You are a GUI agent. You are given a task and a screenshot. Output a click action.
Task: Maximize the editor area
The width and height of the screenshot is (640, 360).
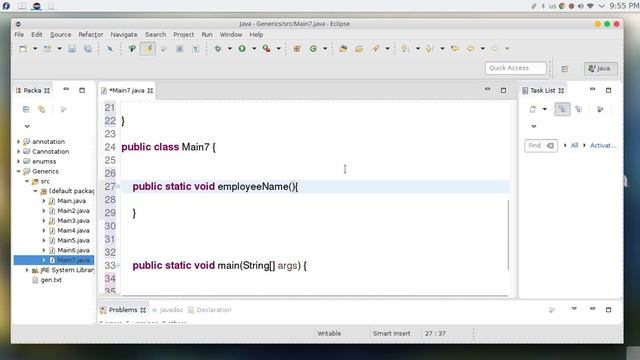(x=503, y=91)
